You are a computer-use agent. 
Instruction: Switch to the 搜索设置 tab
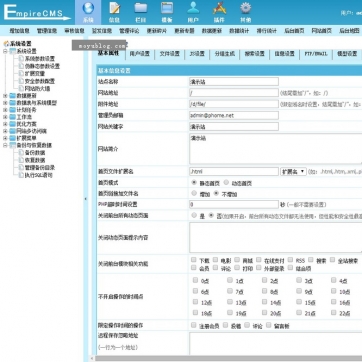coord(255,54)
